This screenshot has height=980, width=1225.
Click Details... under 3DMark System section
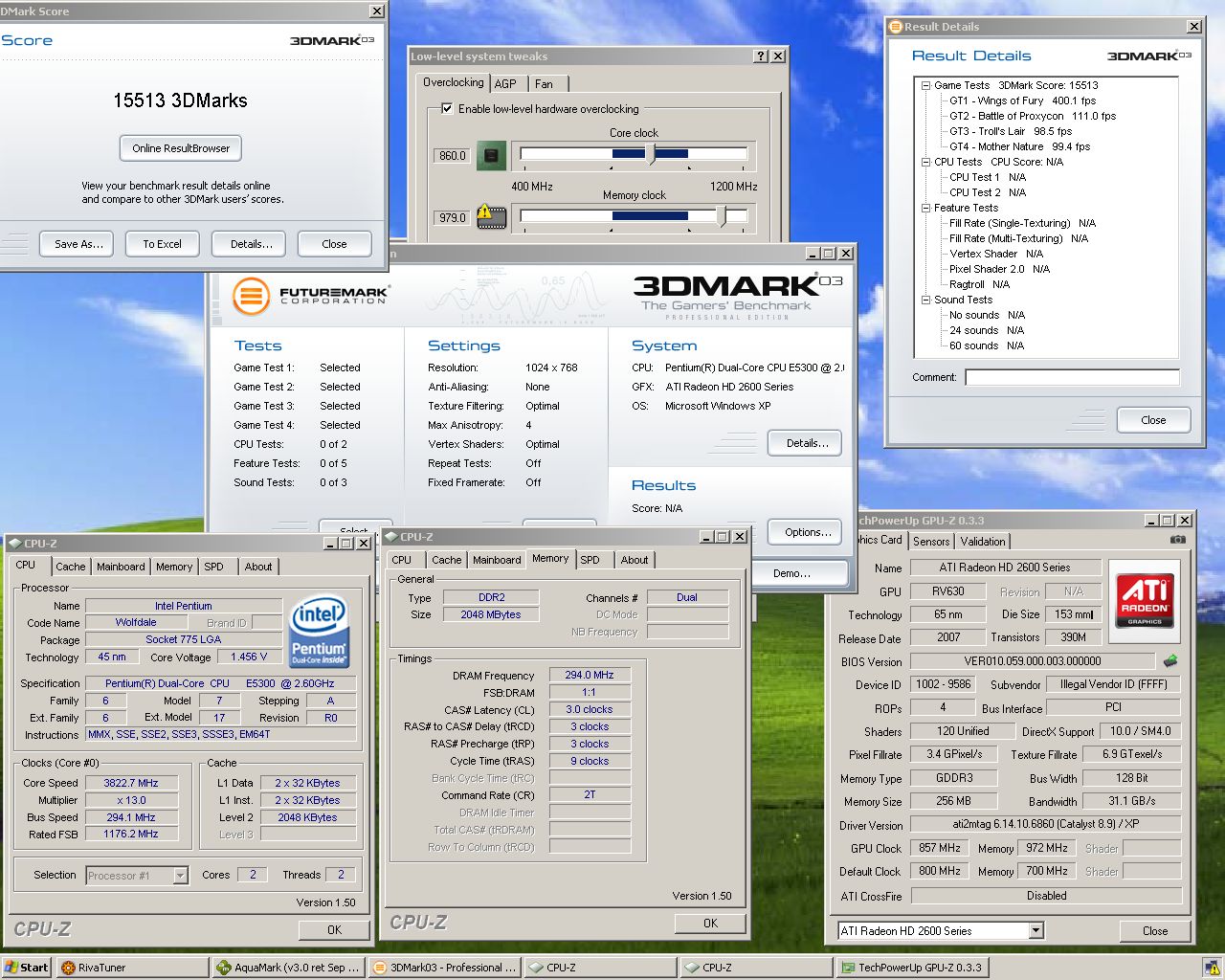[807, 443]
